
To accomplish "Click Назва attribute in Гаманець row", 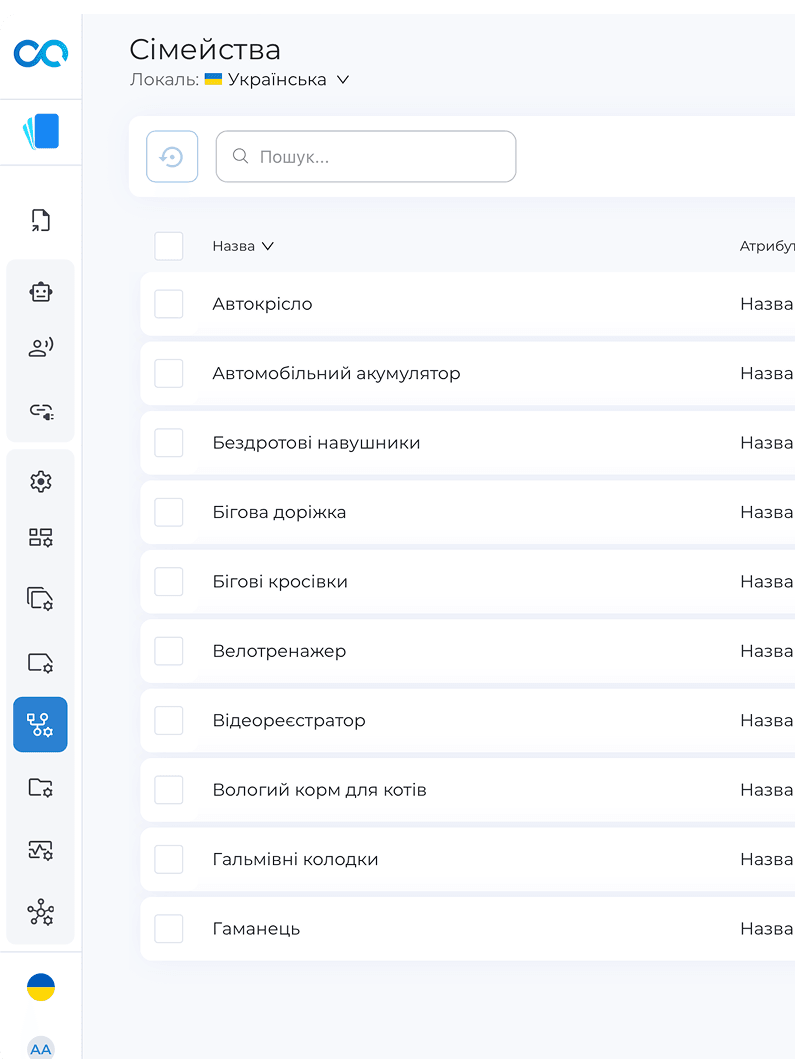I will [767, 929].
